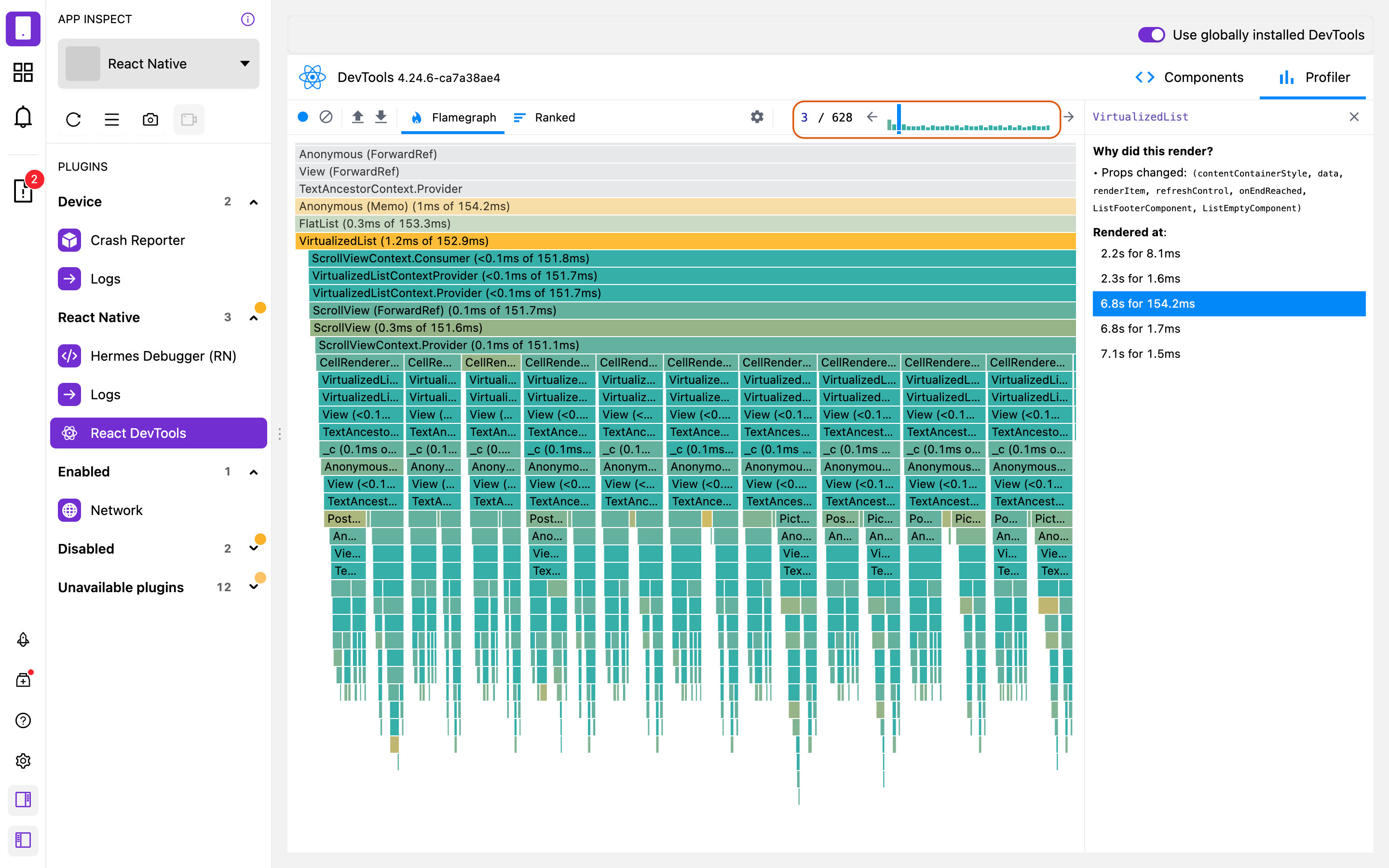This screenshot has width=1389, height=868.
Task: Open the Network plugin
Action: (158, 510)
